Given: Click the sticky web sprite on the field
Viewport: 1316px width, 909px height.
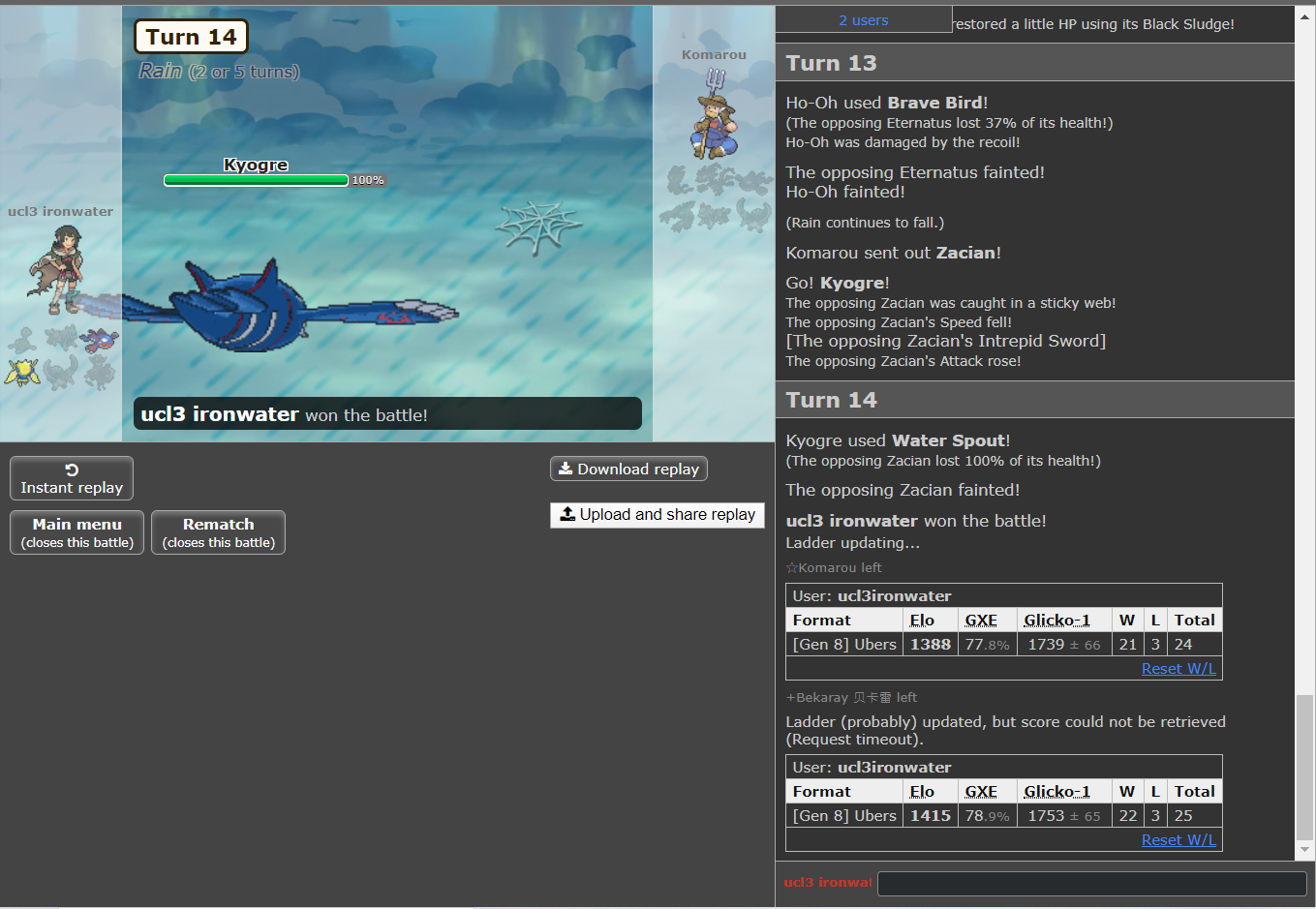Looking at the screenshot, I should tap(538, 227).
